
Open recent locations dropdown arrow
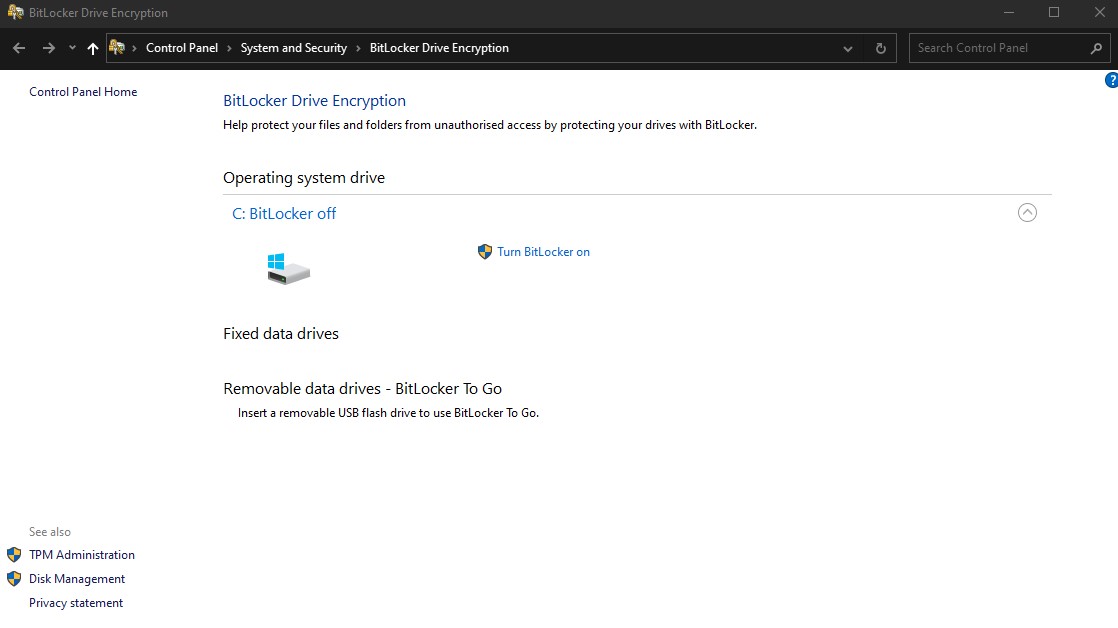[x=72, y=48]
